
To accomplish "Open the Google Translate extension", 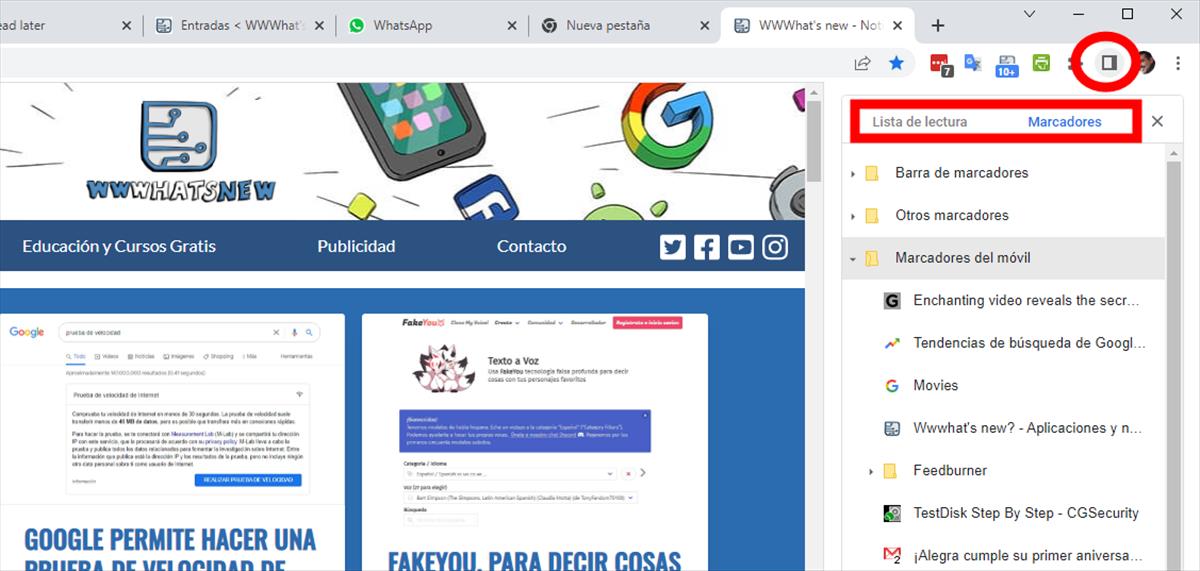I will (972, 64).
